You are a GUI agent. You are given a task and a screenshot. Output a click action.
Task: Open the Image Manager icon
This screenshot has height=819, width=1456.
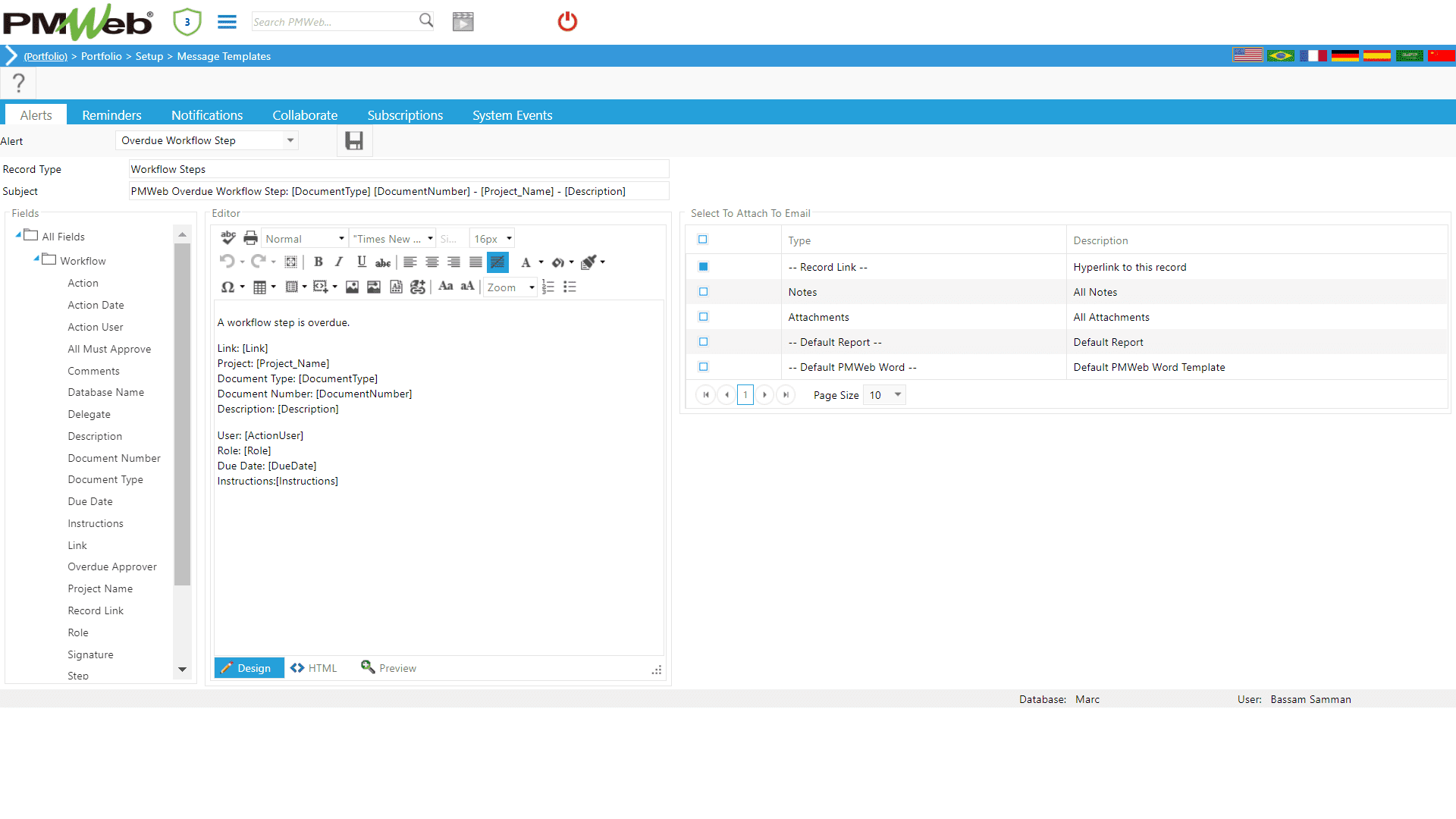352,287
